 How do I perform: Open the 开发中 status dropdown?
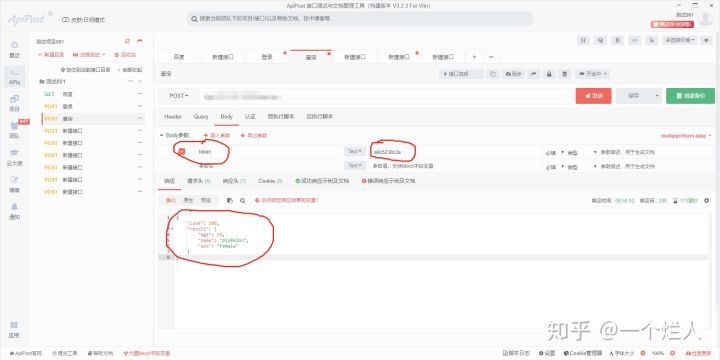(x=593, y=74)
